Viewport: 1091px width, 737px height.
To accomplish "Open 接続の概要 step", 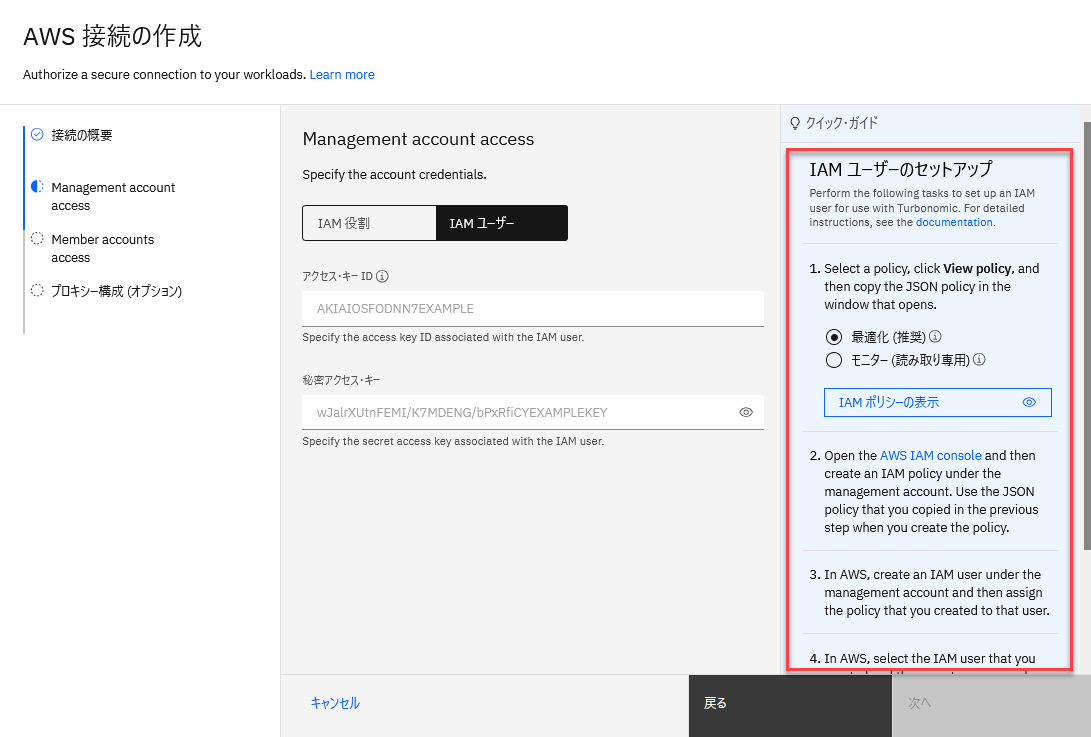I will click(81, 135).
